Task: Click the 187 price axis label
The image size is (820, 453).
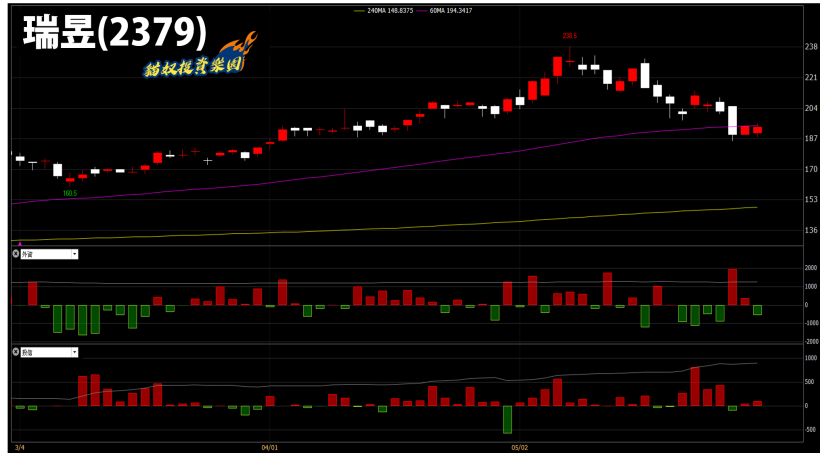Action: (811, 139)
